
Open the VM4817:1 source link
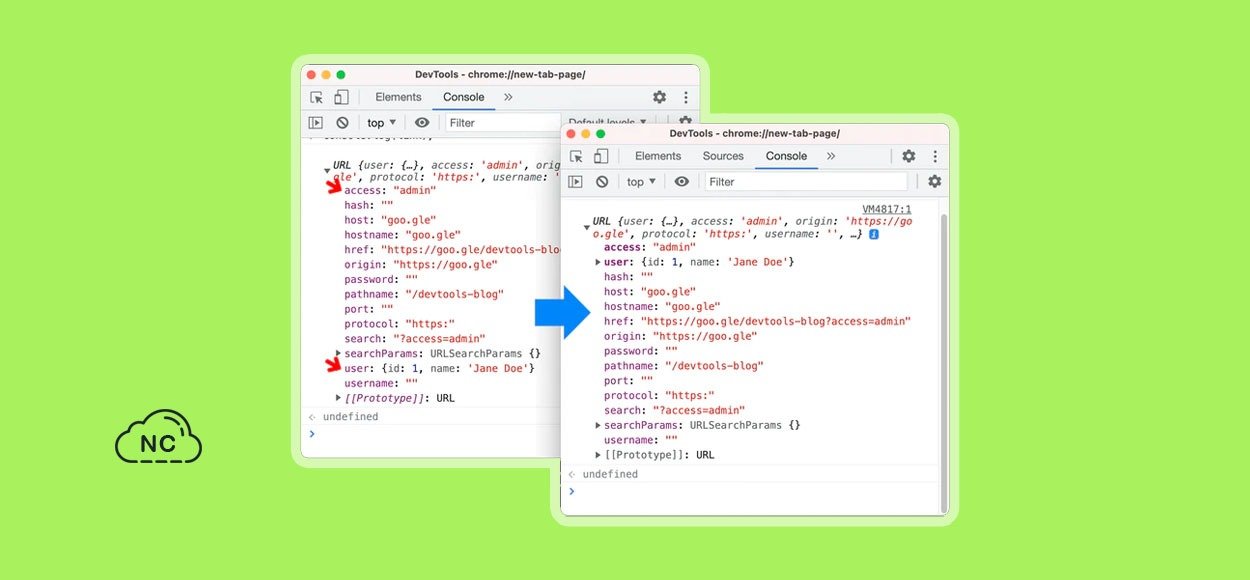(x=887, y=209)
